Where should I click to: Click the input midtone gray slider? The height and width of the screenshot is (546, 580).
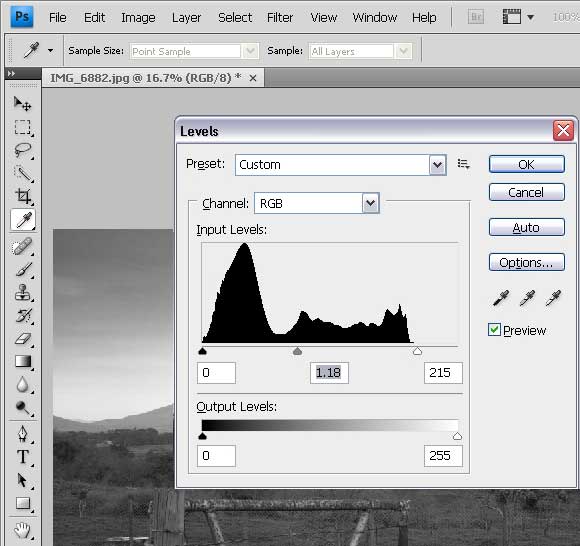coord(297,351)
